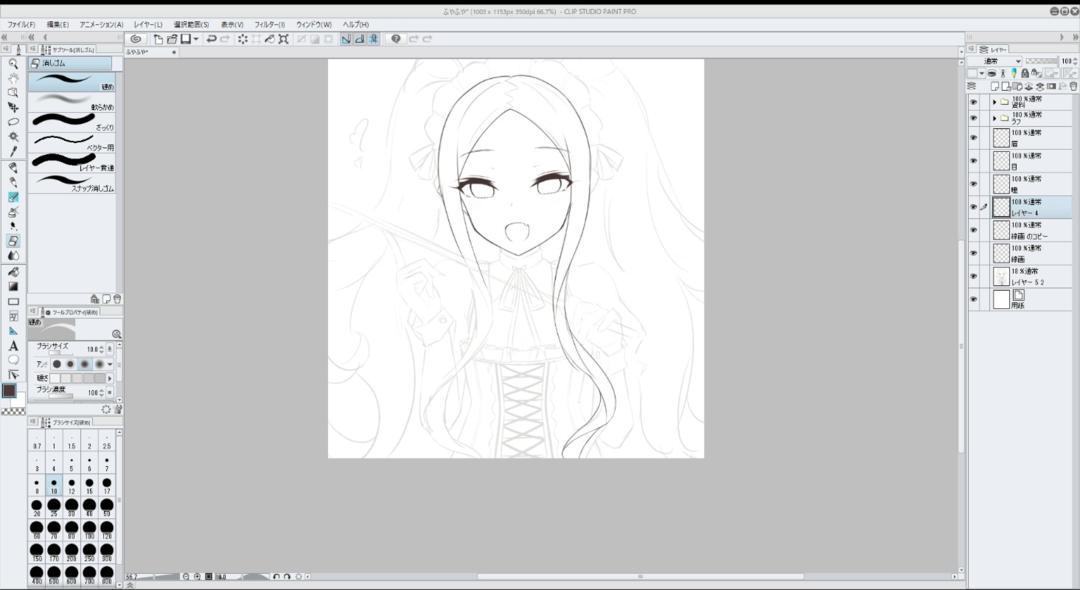
Task: Expand the 資料 layer folder
Action: pos(994,102)
